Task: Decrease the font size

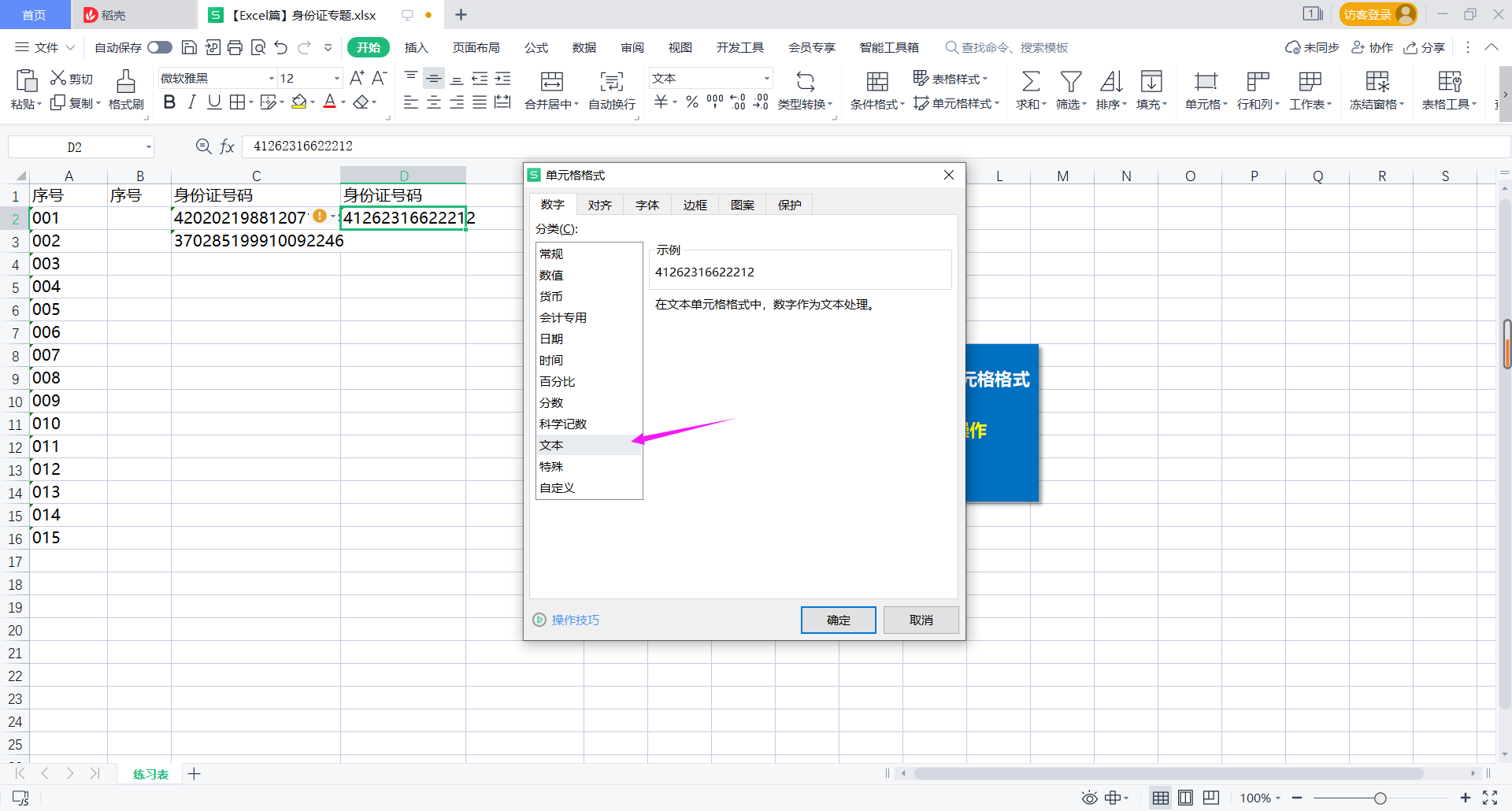Action: point(380,78)
